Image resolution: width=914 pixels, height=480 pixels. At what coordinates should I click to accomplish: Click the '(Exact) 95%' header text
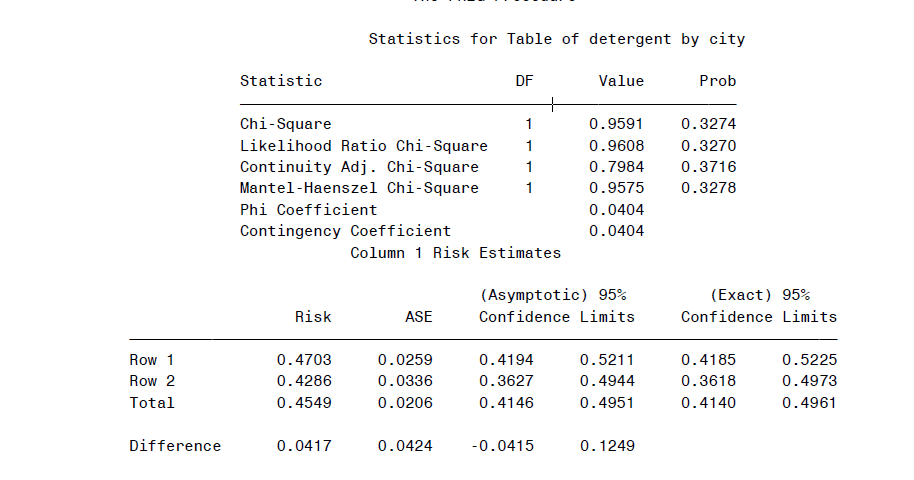pos(759,295)
